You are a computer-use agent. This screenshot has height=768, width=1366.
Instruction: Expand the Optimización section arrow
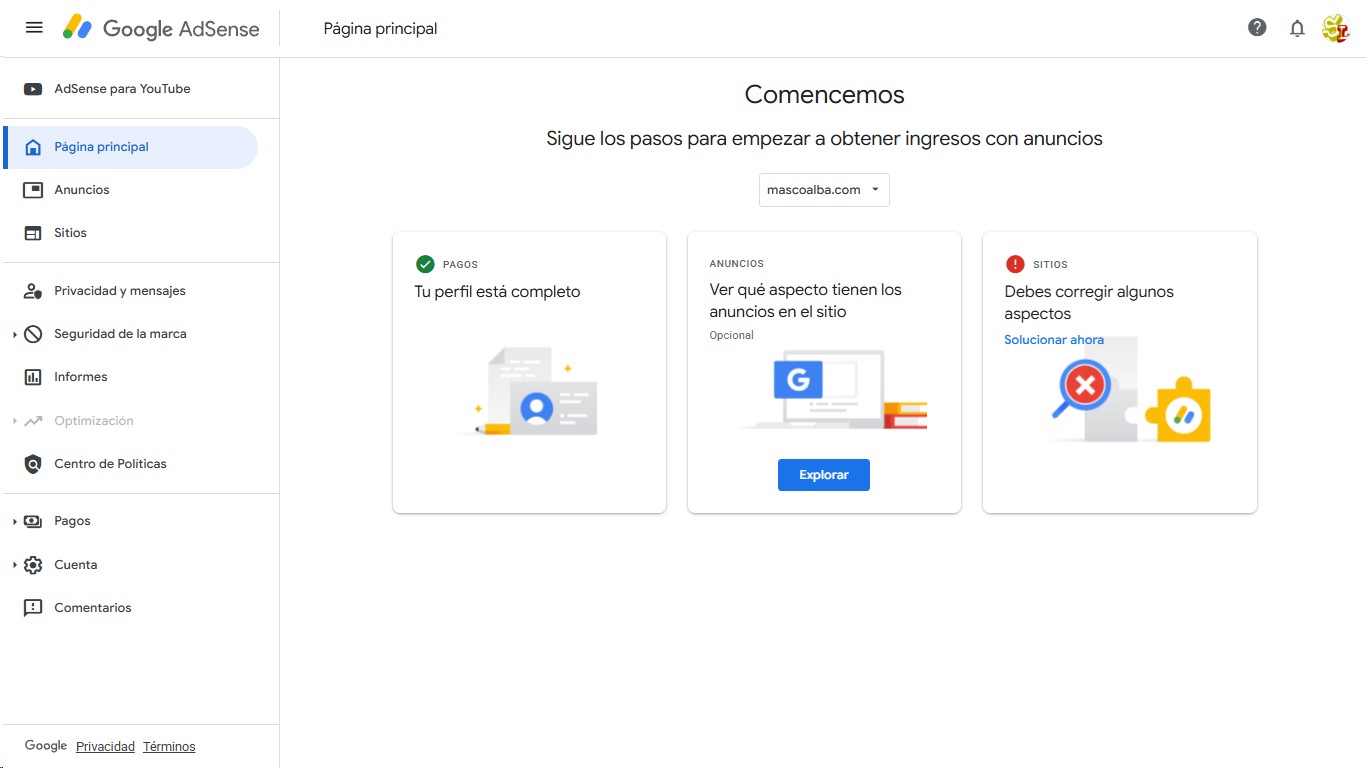[15, 421]
